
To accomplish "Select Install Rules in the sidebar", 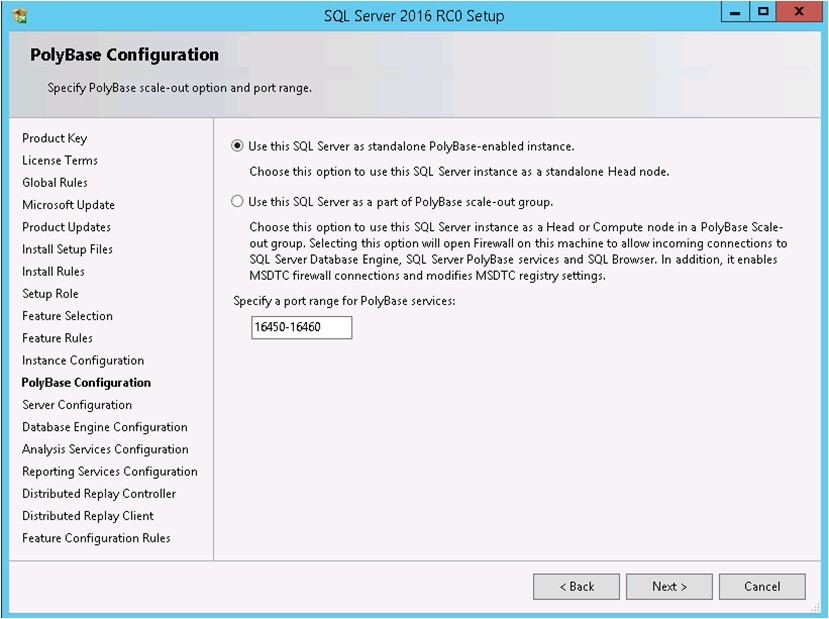I will [53, 271].
